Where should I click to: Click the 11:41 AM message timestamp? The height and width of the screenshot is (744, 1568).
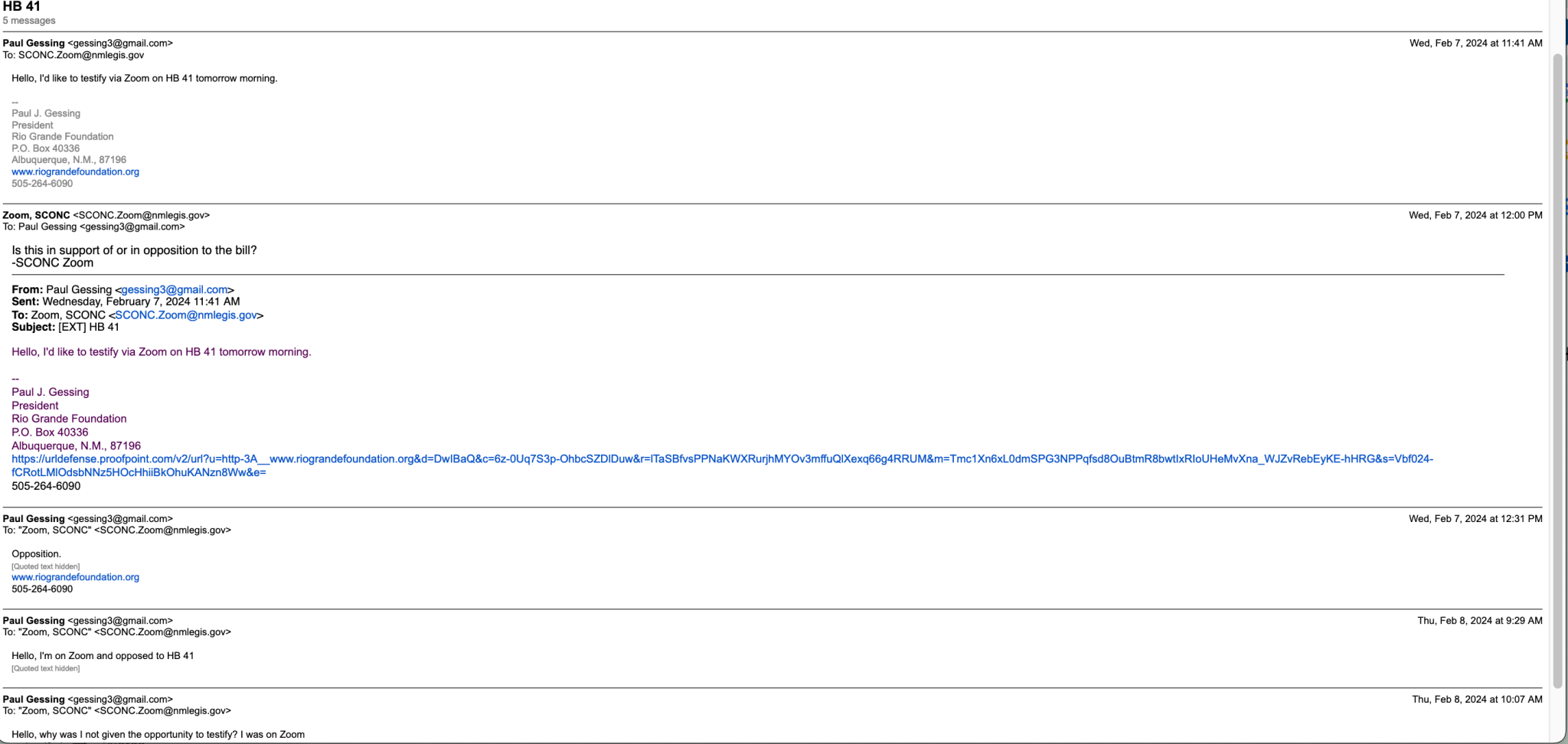click(x=1475, y=43)
